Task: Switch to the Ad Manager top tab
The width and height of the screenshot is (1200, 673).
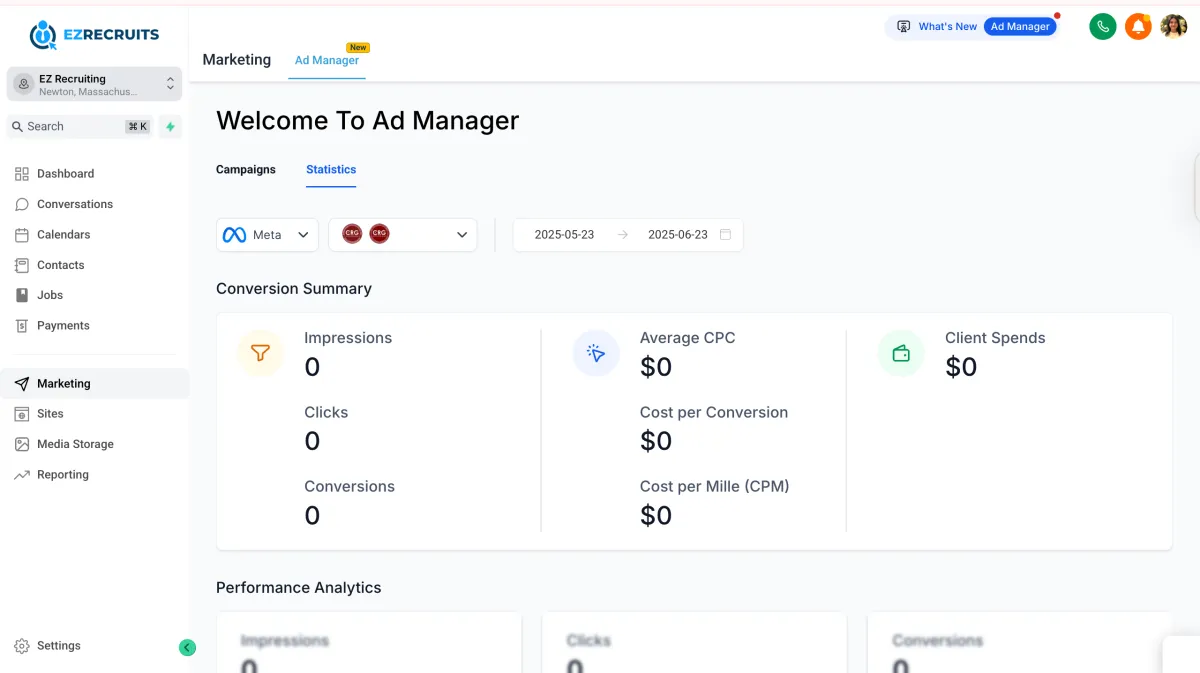Action: click(x=327, y=60)
